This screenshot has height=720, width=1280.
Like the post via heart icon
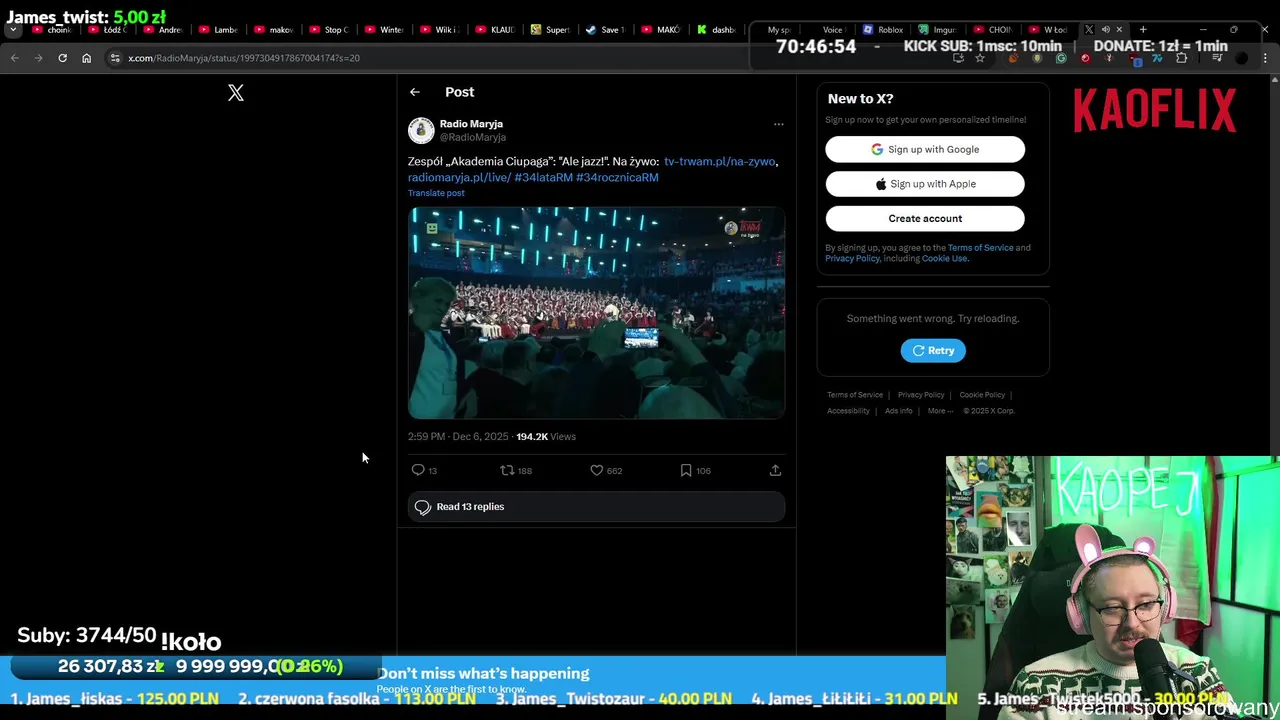point(596,470)
